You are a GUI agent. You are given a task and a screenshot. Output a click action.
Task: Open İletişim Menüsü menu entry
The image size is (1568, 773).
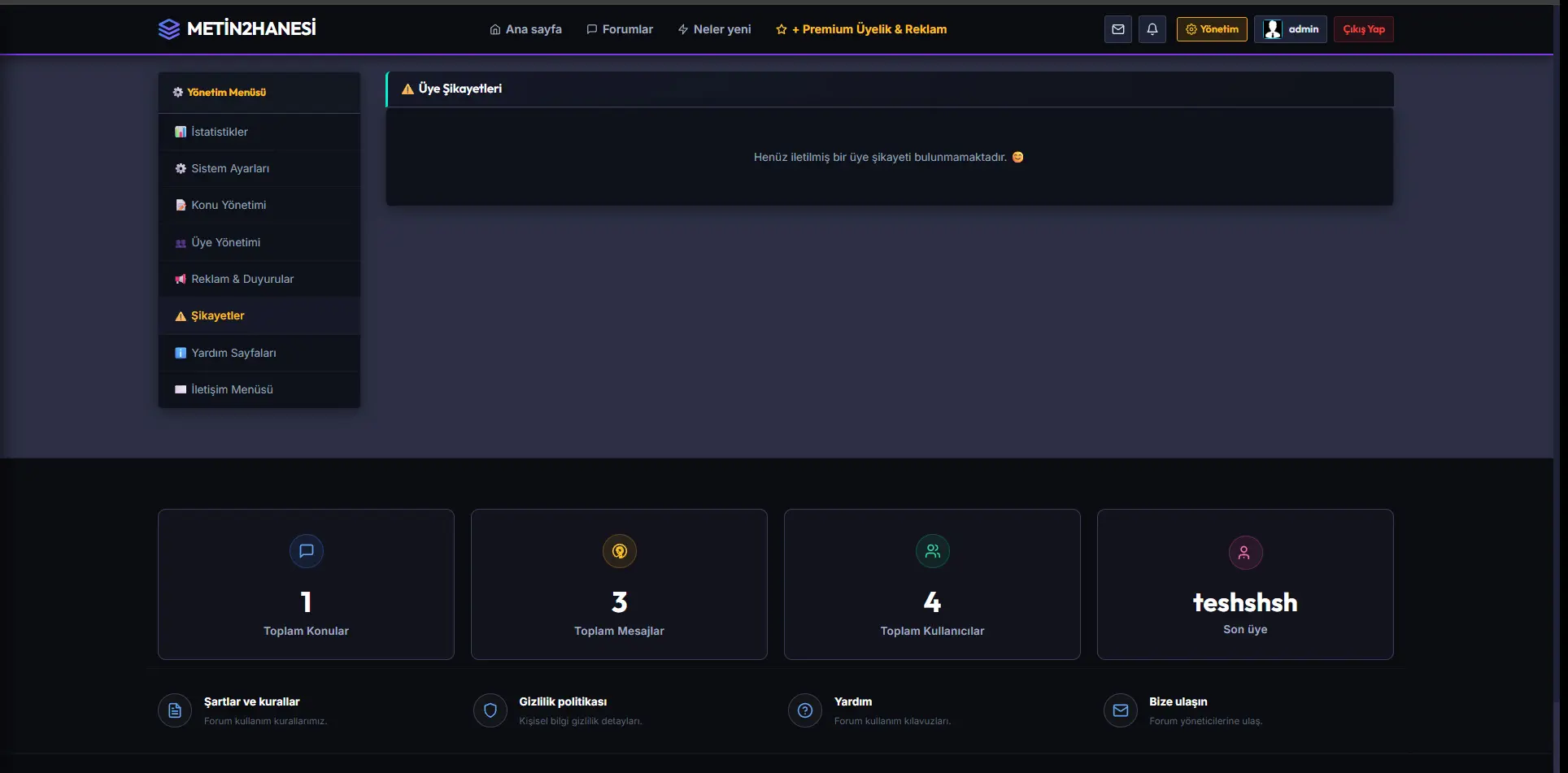[x=259, y=389]
